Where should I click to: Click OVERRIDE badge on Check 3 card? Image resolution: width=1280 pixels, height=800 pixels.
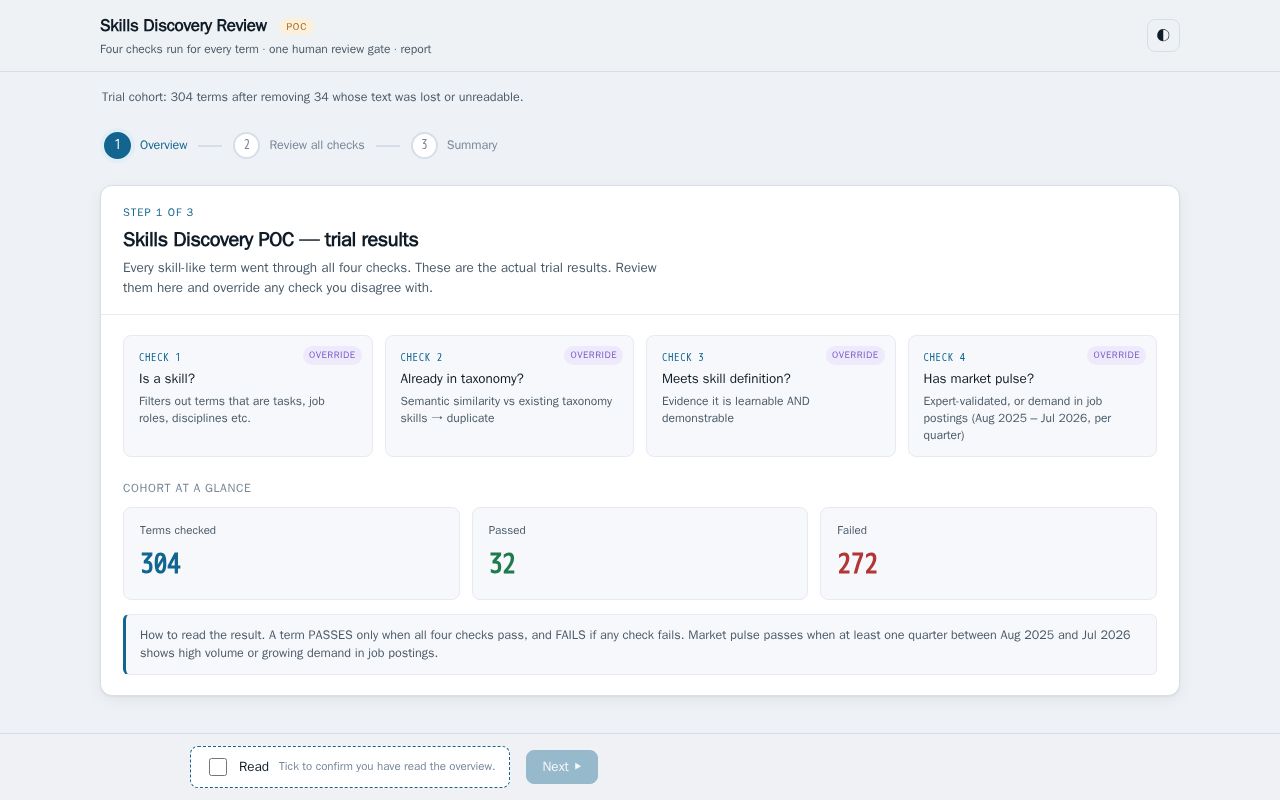tap(855, 355)
